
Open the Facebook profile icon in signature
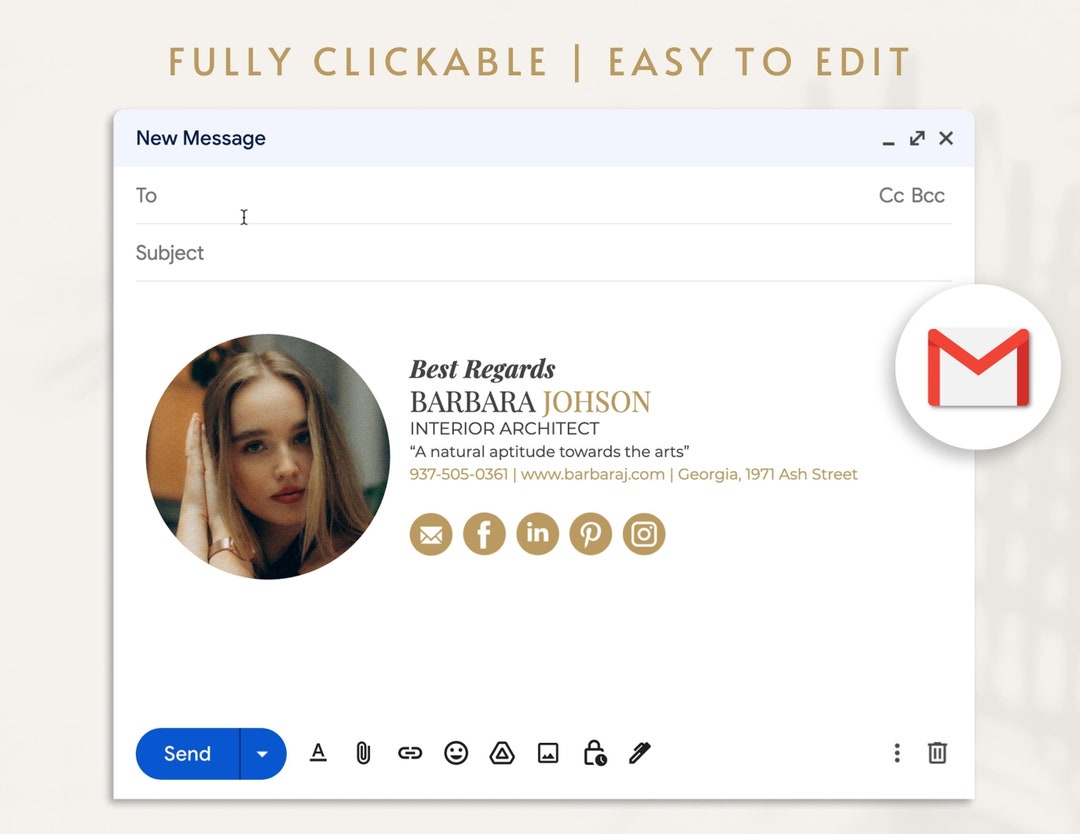click(x=484, y=534)
